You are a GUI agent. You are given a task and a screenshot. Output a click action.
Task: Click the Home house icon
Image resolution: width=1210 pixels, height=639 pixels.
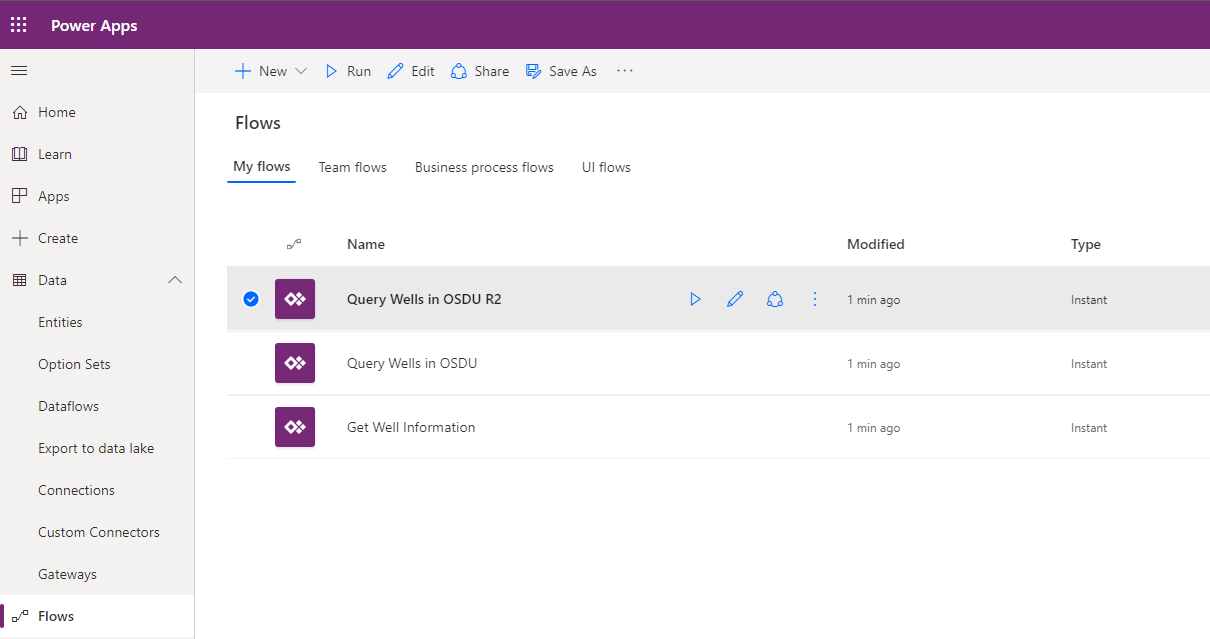19,112
